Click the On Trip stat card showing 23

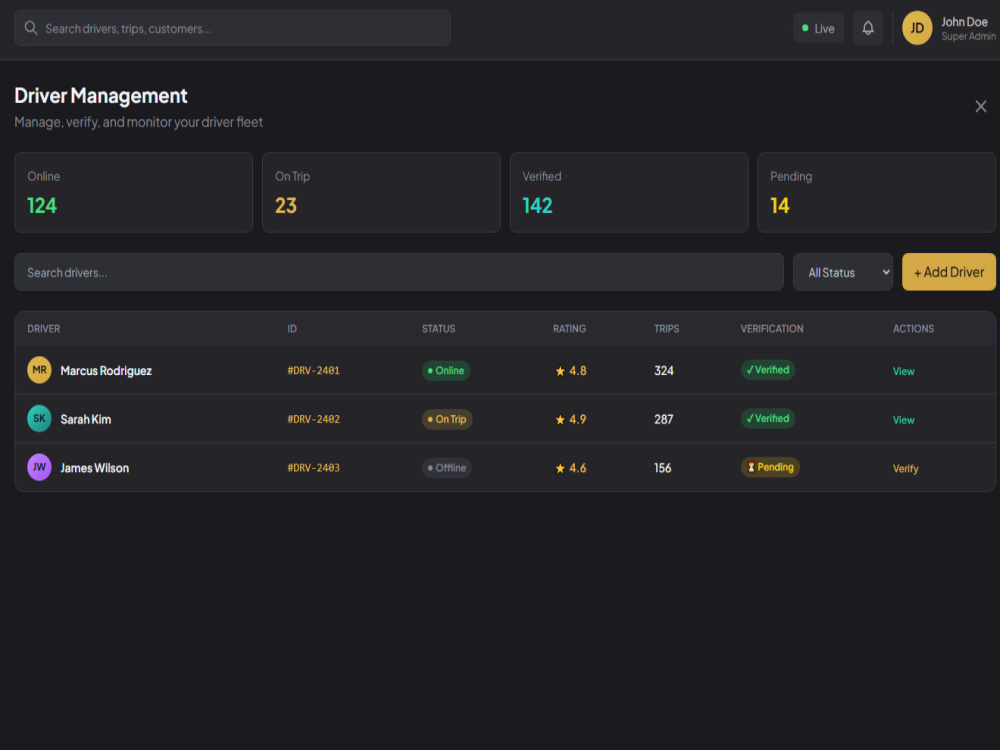coord(381,193)
